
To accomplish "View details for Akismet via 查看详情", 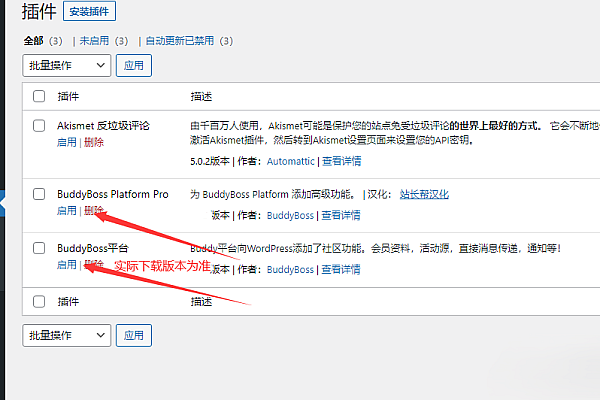I will click(x=341, y=161).
